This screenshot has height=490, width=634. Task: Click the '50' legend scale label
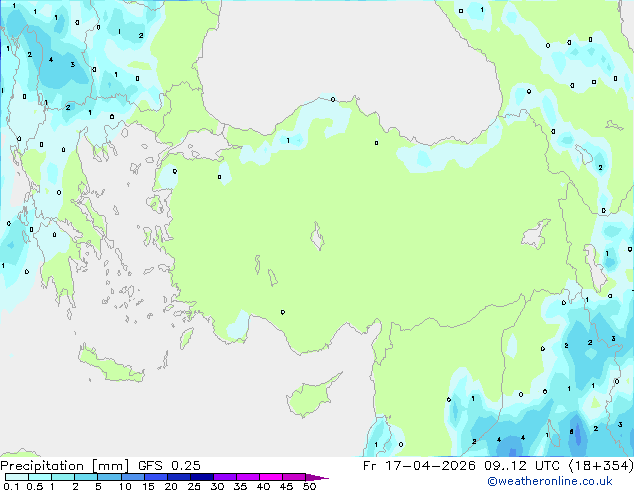pyautogui.click(x=309, y=486)
